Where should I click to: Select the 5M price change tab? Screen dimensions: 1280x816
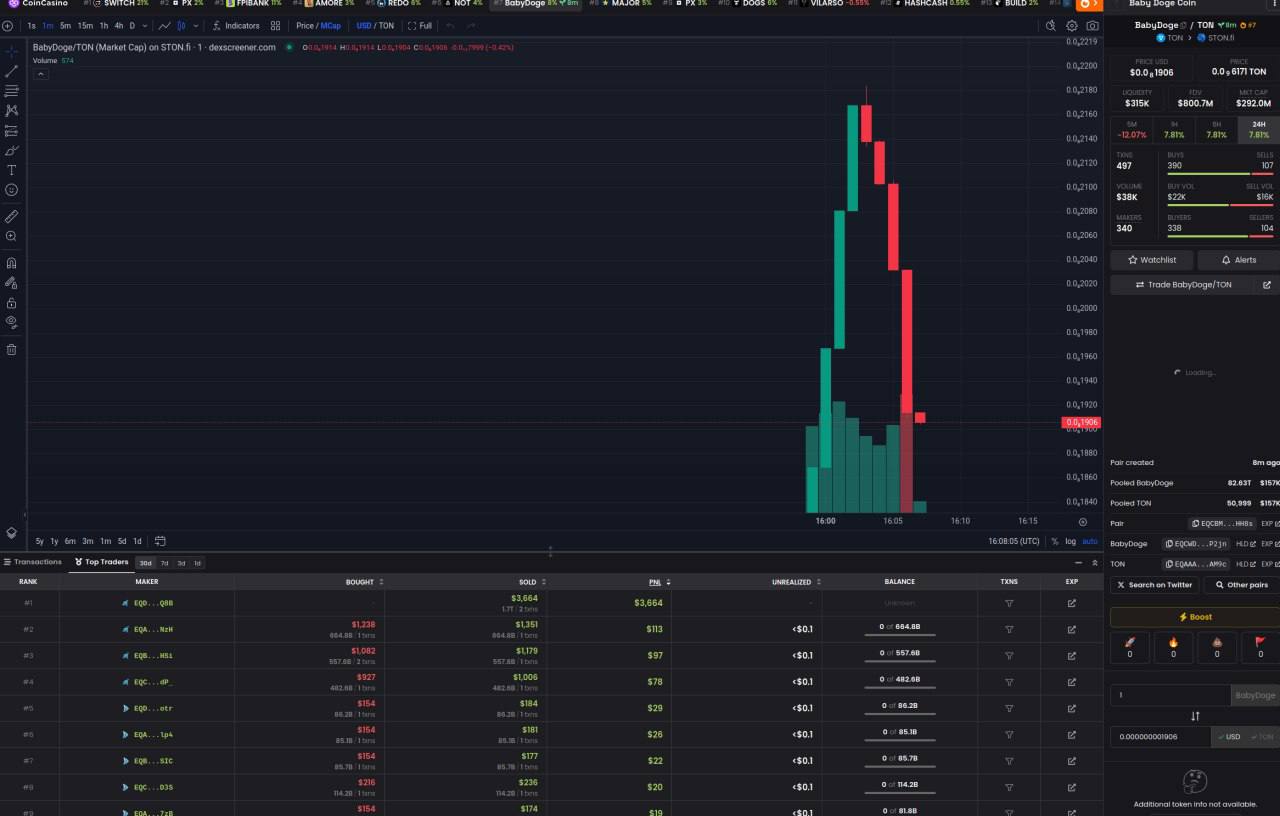[x=1132, y=130]
